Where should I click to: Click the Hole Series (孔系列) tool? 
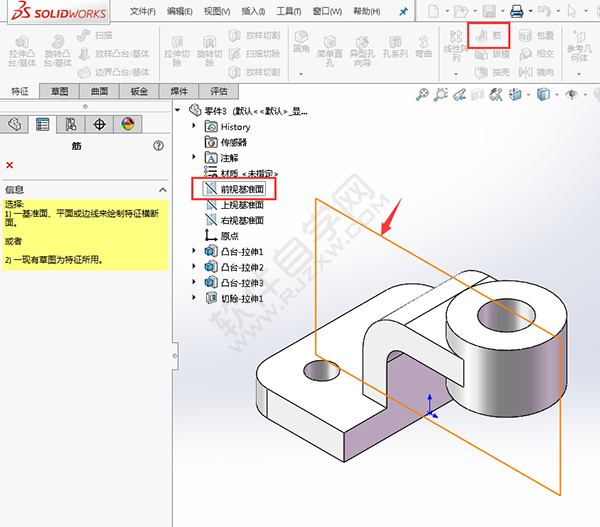(x=395, y=47)
